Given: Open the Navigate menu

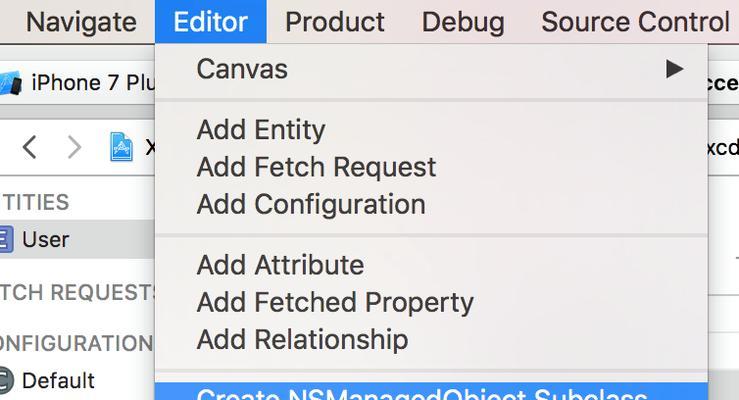Looking at the screenshot, I should pos(81,22).
